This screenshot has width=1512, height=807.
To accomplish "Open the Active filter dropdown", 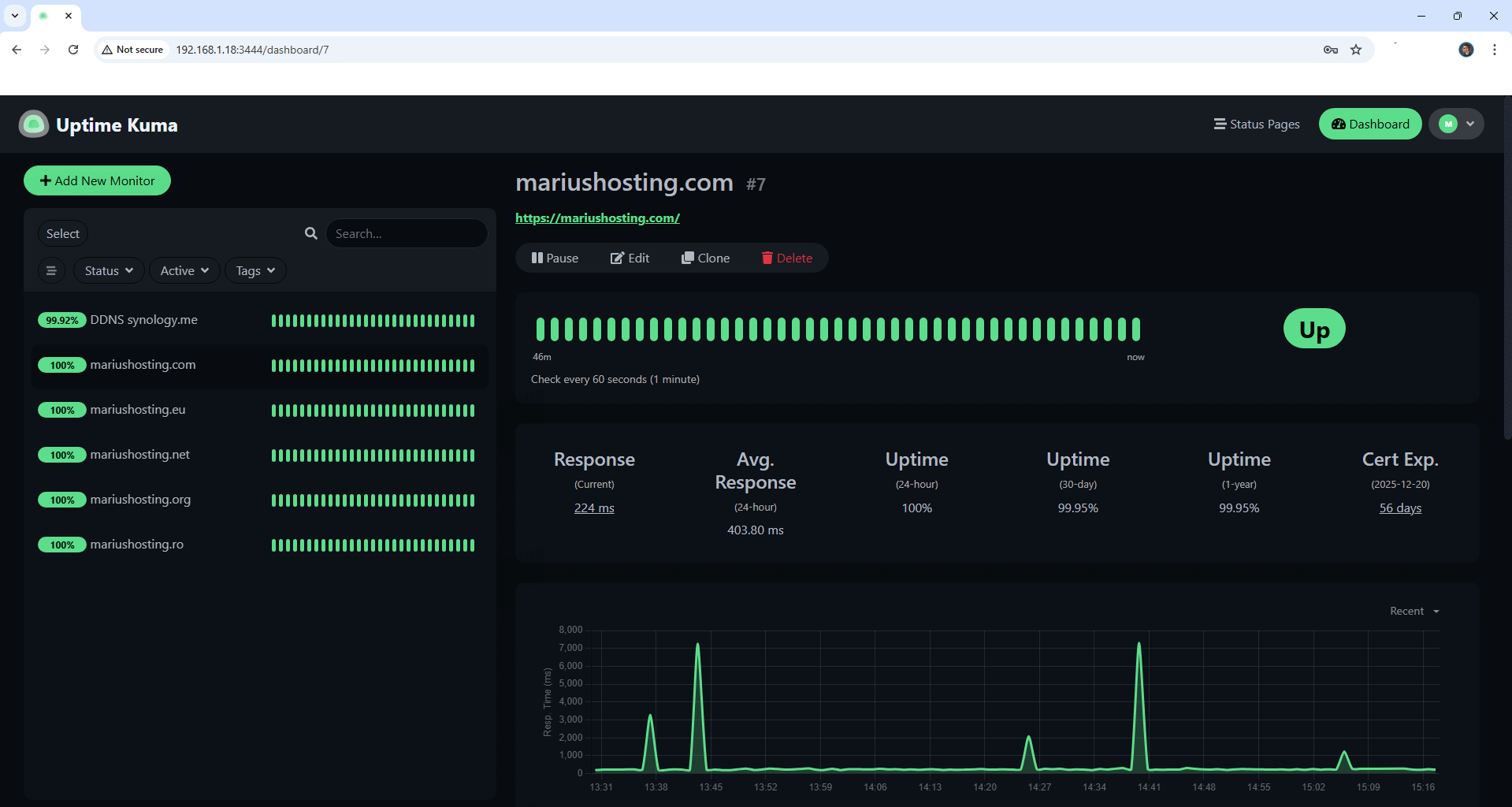I will (184, 270).
